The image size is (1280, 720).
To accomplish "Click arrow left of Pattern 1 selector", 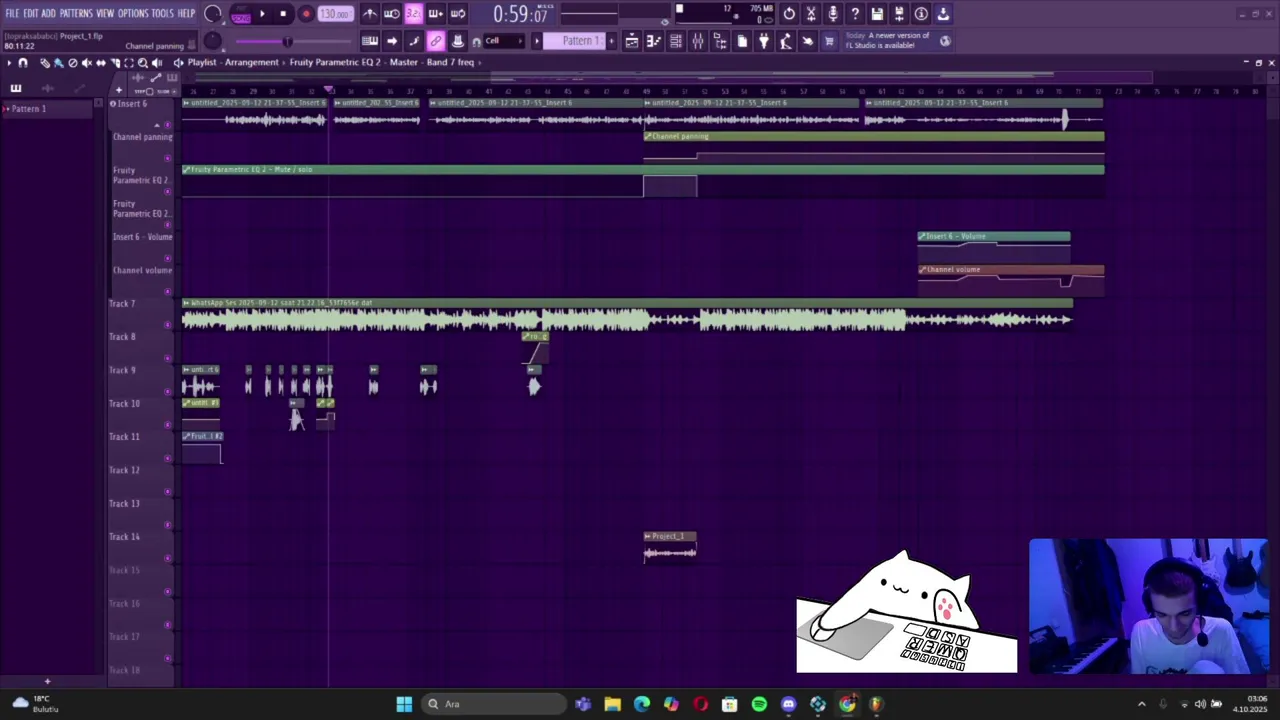I will (537, 41).
